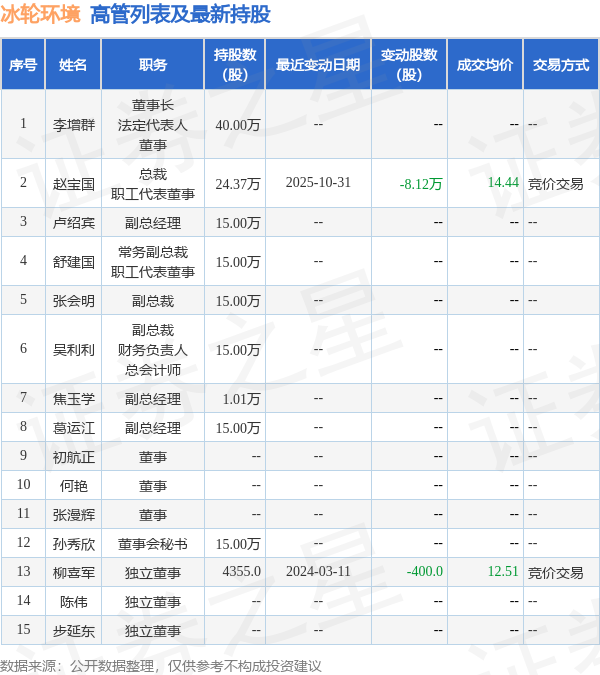Click 吴利利's position 副总裁 财务负责人 总会计师

[153, 350]
